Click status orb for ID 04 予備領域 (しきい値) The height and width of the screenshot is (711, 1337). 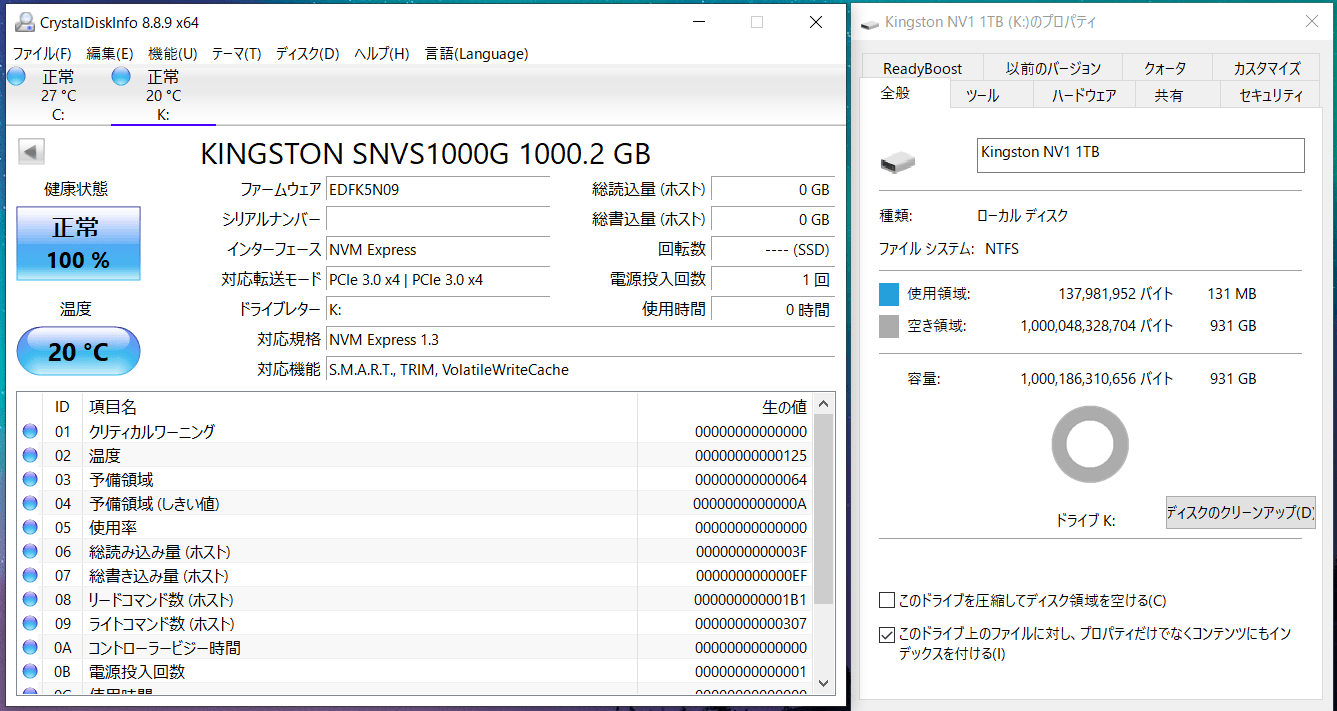click(x=30, y=504)
